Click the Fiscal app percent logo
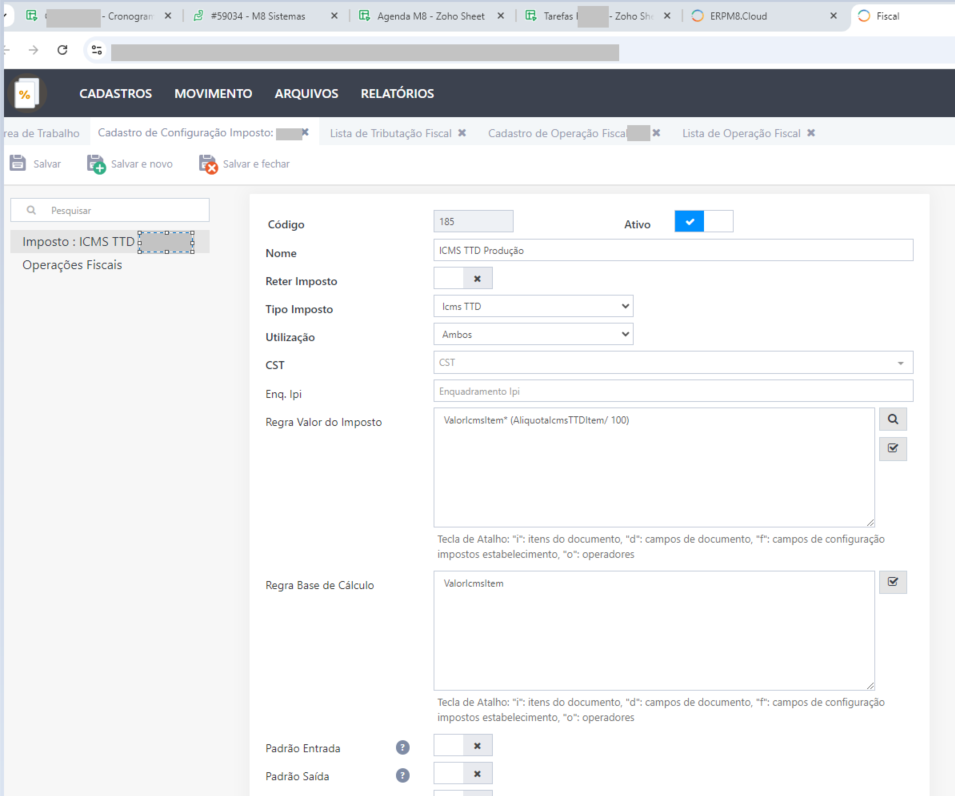The height and width of the screenshot is (796, 955). [x=26, y=93]
